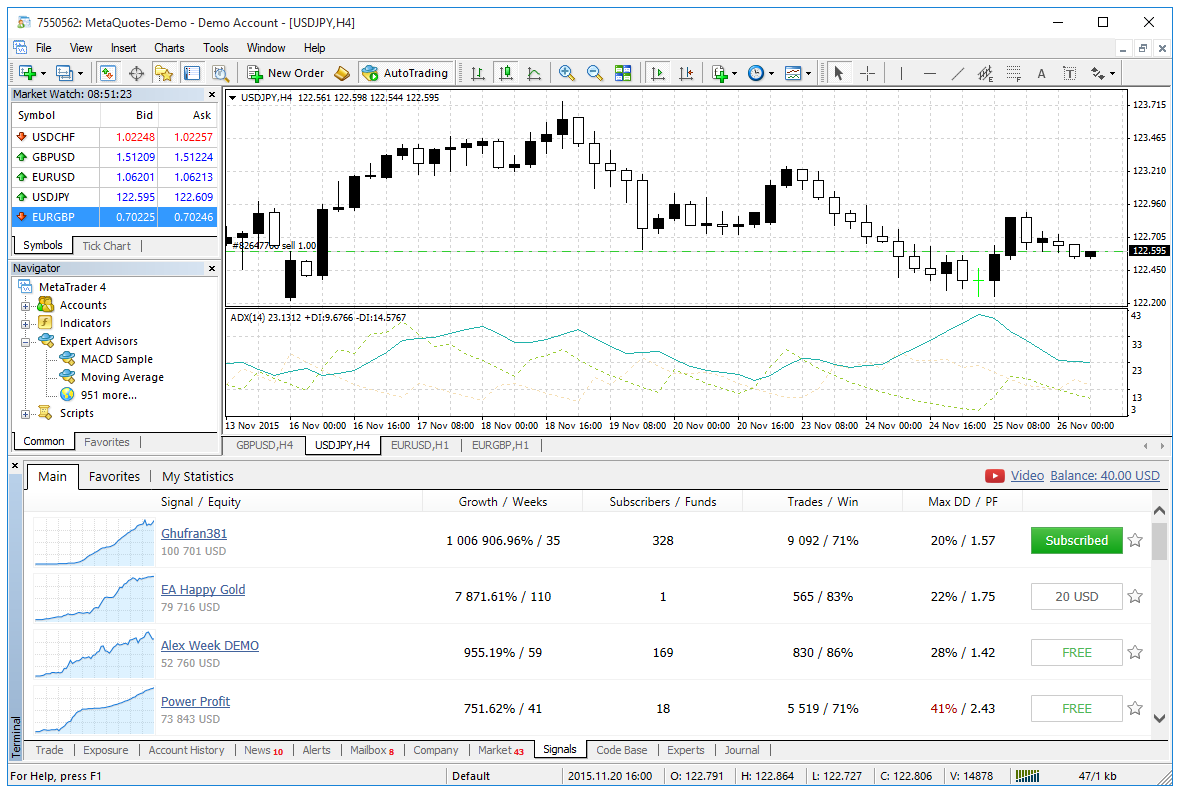Tile chart windows icon

point(623,73)
